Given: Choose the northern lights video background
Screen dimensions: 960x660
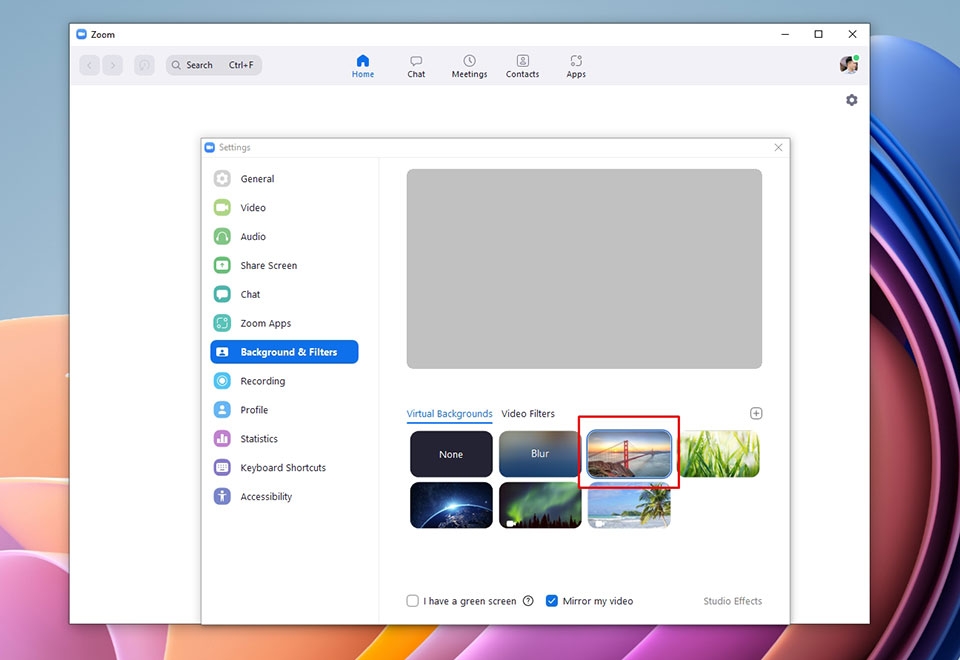Looking at the screenshot, I should pos(540,505).
